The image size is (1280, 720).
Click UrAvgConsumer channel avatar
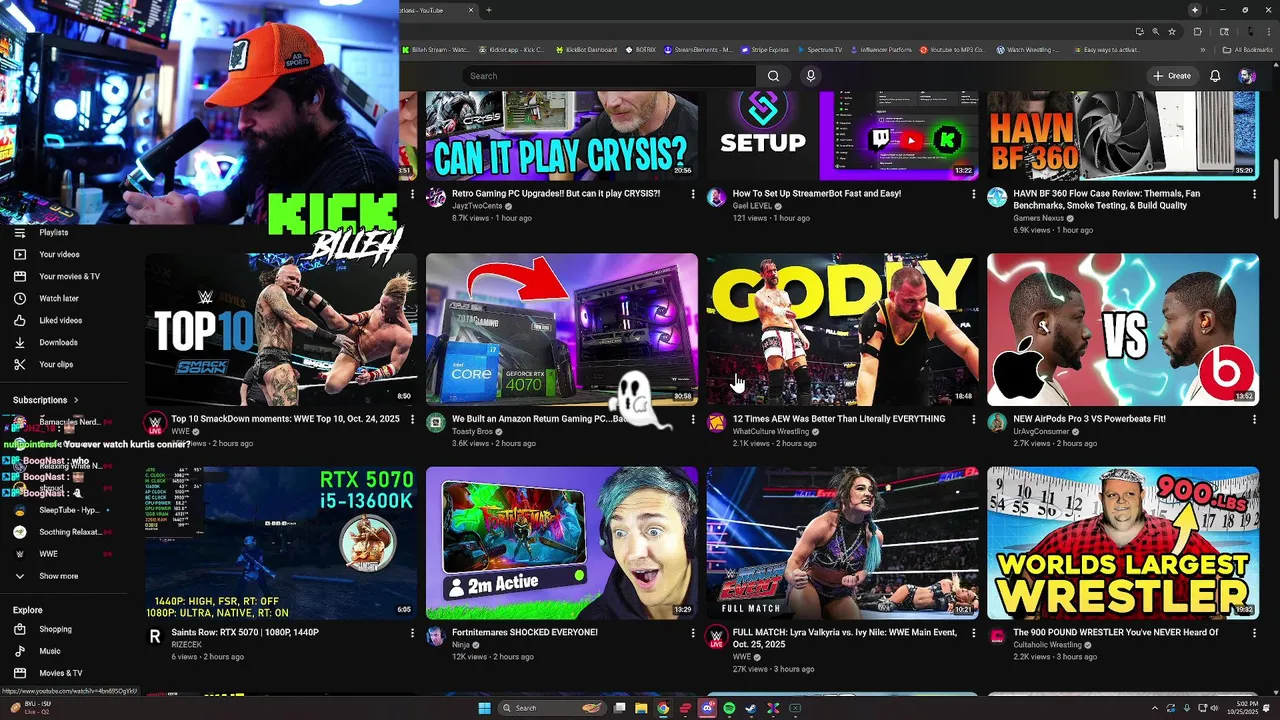(997, 423)
